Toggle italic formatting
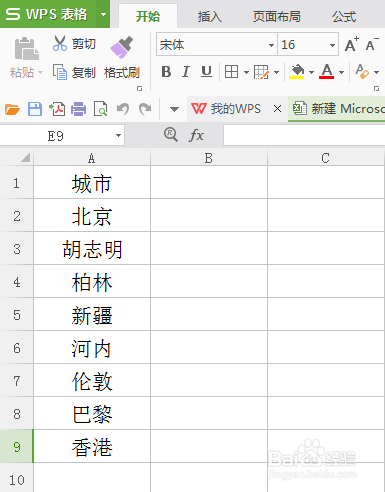The width and height of the screenshot is (385, 492). click(x=186, y=72)
